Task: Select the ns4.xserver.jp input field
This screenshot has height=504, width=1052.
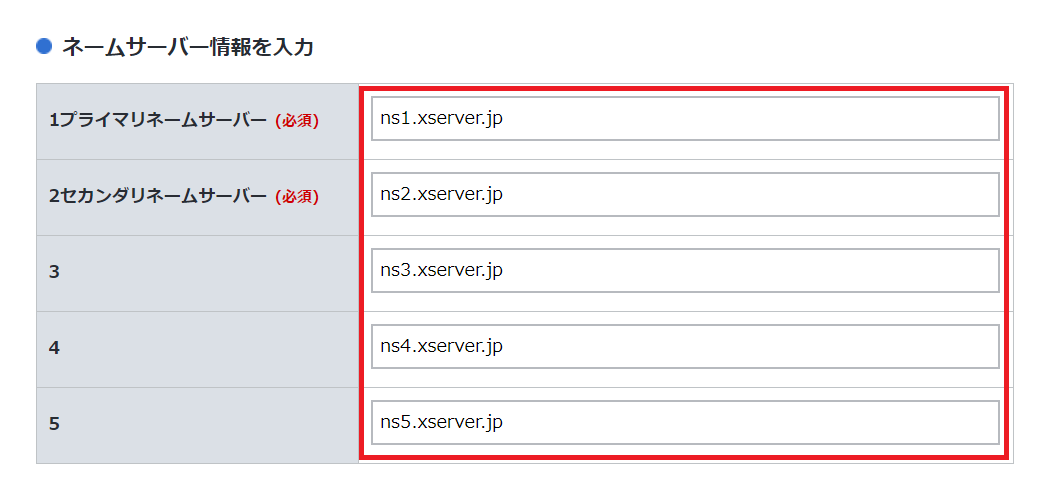Action: (x=685, y=346)
